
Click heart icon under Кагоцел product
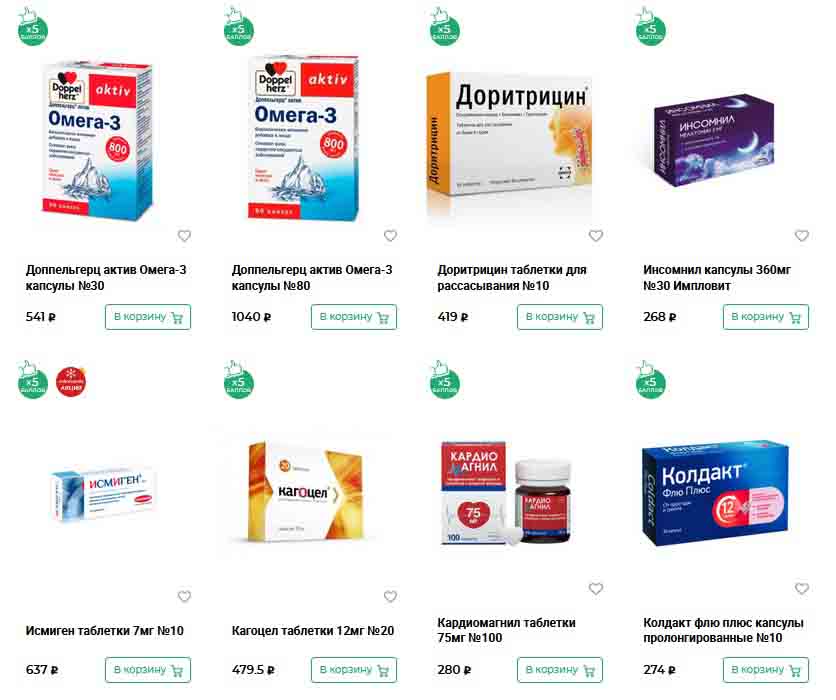[390, 597]
